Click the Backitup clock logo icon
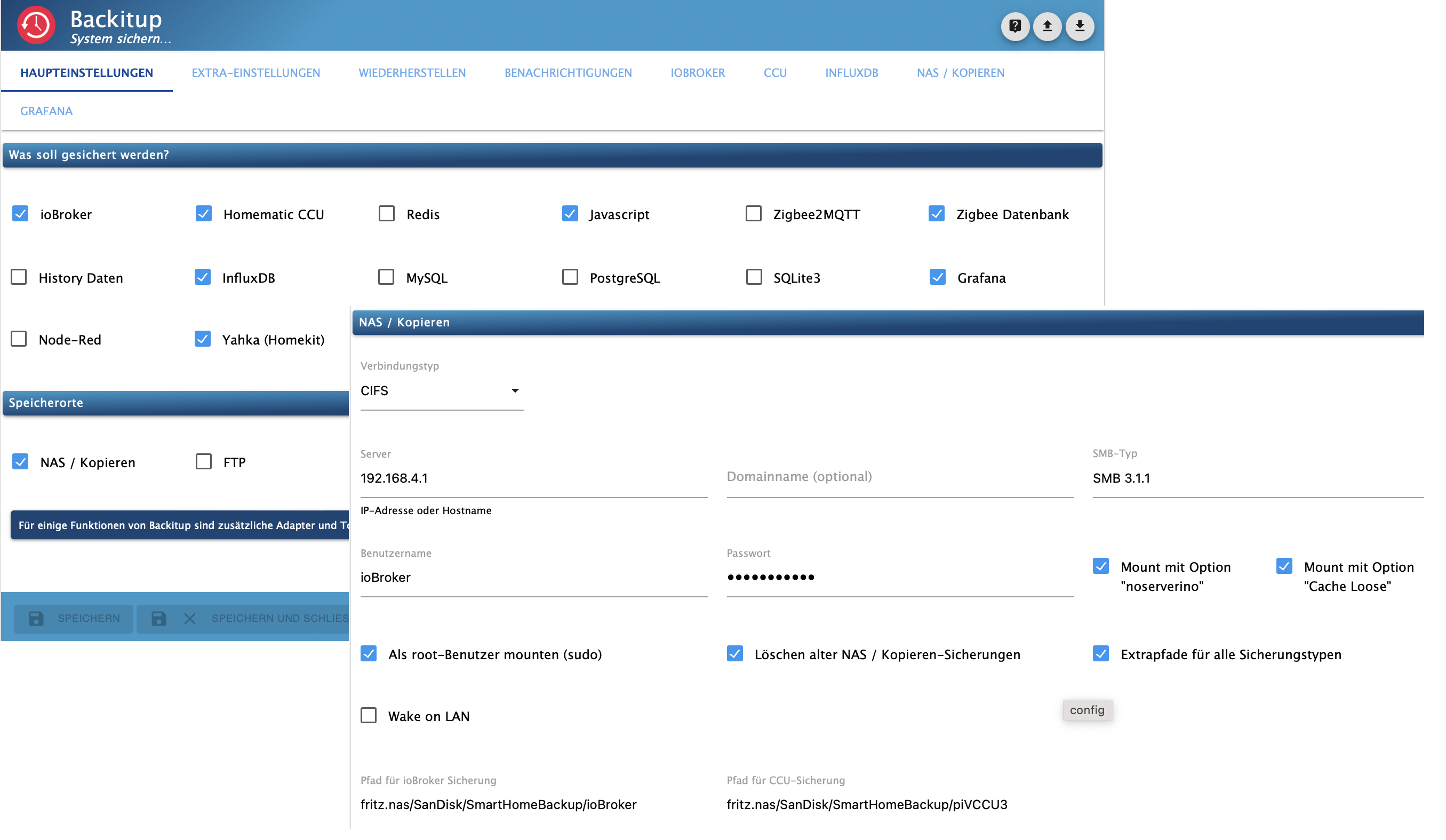 pyautogui.click(x=36, y=26)
